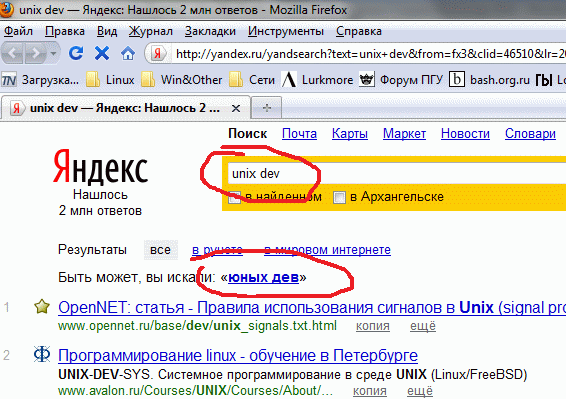Open копия of the opennet.ru result
This screenshot has height=399, width=566.
click(373, 326)
